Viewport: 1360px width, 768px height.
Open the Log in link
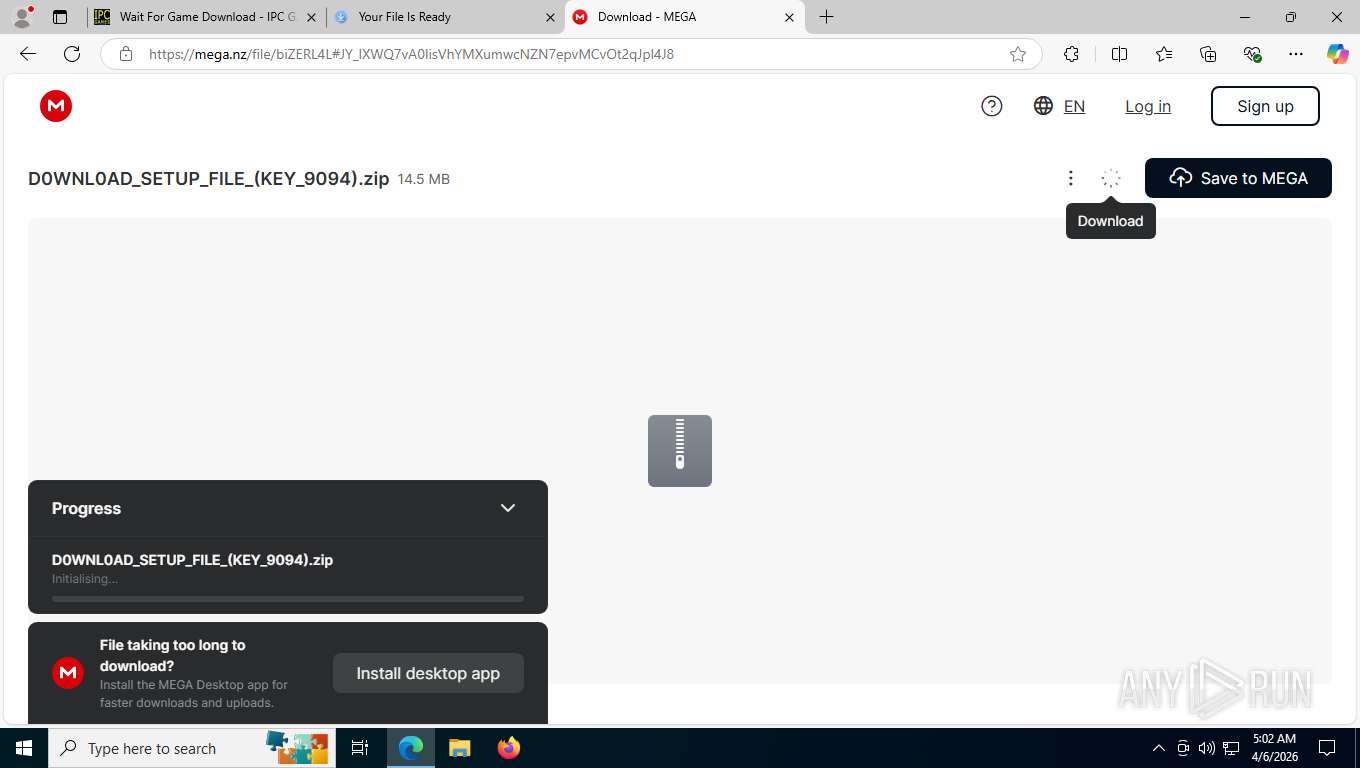tap(1148, 106)
